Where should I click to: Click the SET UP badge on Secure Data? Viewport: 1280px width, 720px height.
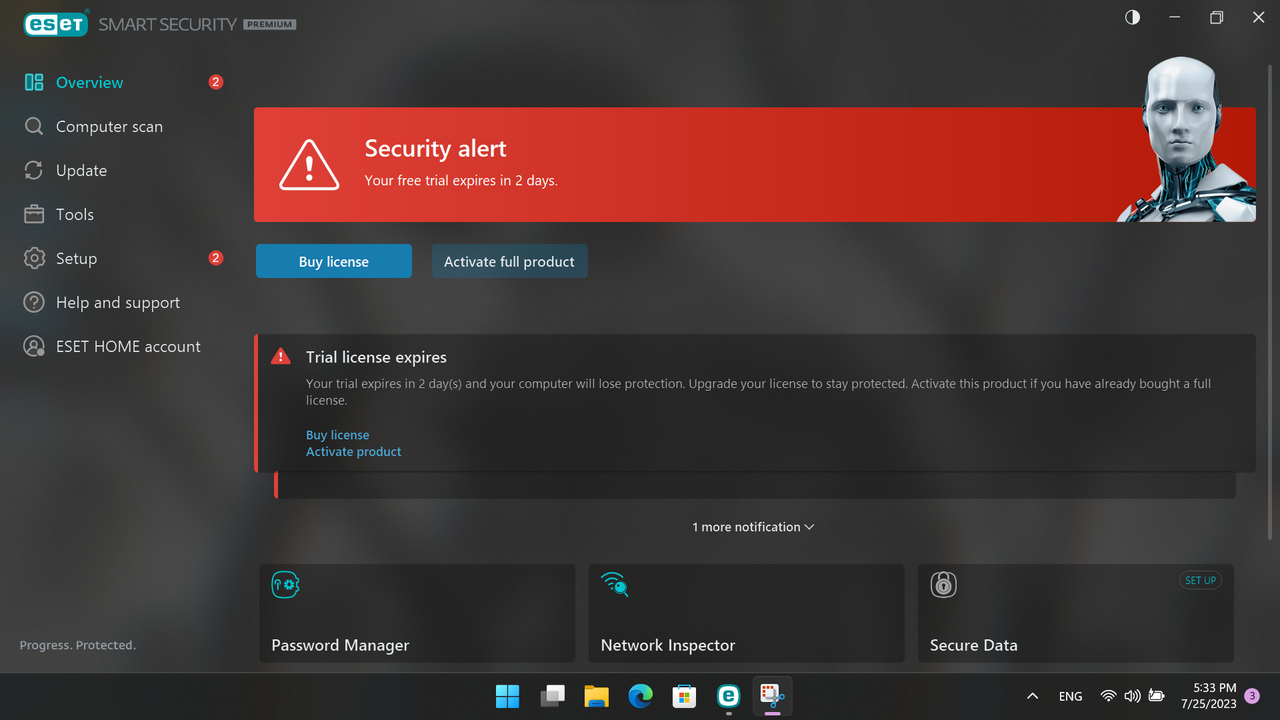click(x=1200, y=580)
